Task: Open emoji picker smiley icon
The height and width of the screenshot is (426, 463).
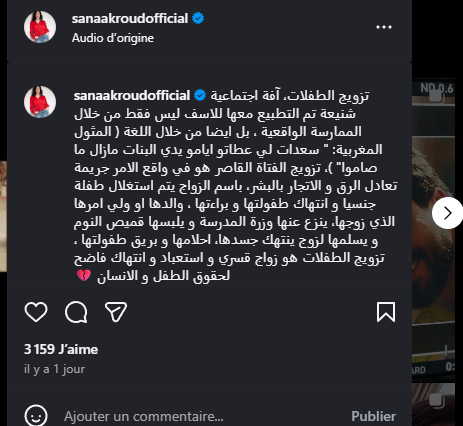Action: [x=36, y=416]
